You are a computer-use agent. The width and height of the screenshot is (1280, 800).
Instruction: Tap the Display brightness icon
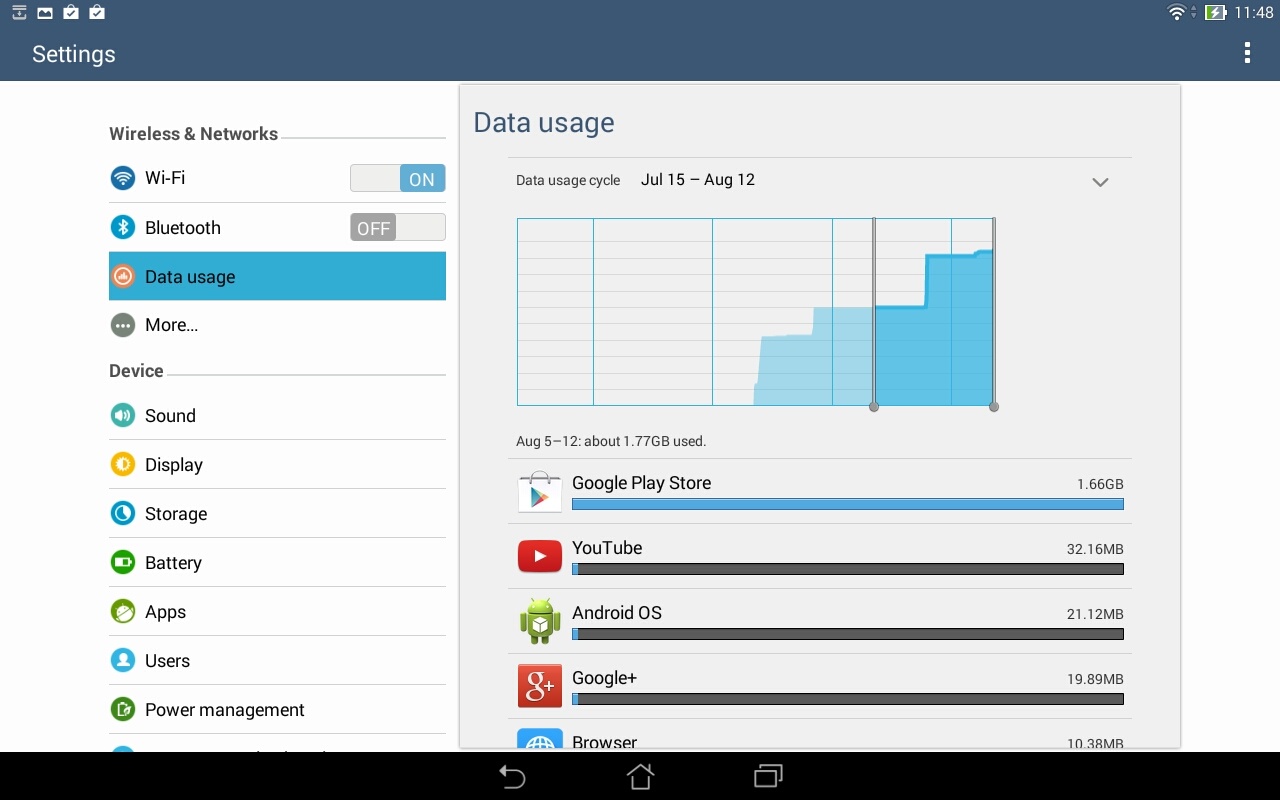click(x=123, y=464)
